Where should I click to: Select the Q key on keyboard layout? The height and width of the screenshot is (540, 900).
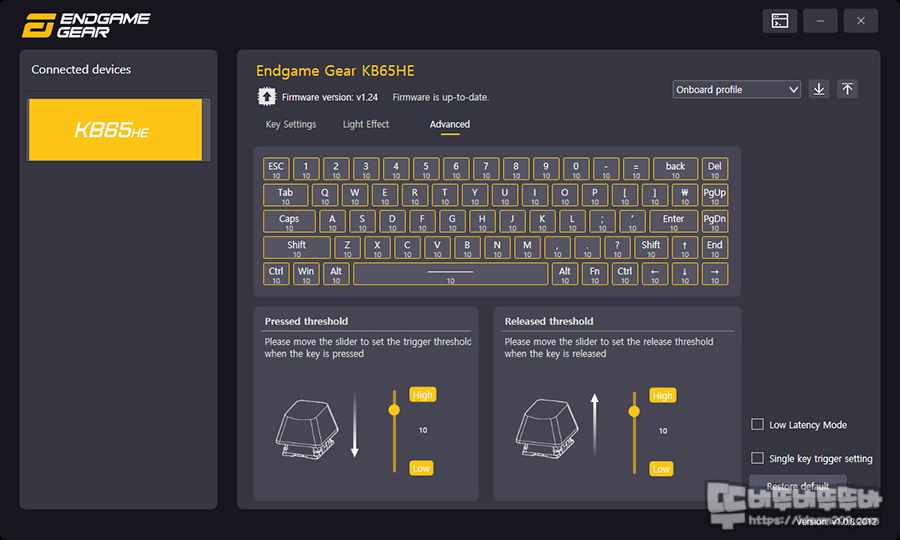pyautogui.click(x=325, y=195)
